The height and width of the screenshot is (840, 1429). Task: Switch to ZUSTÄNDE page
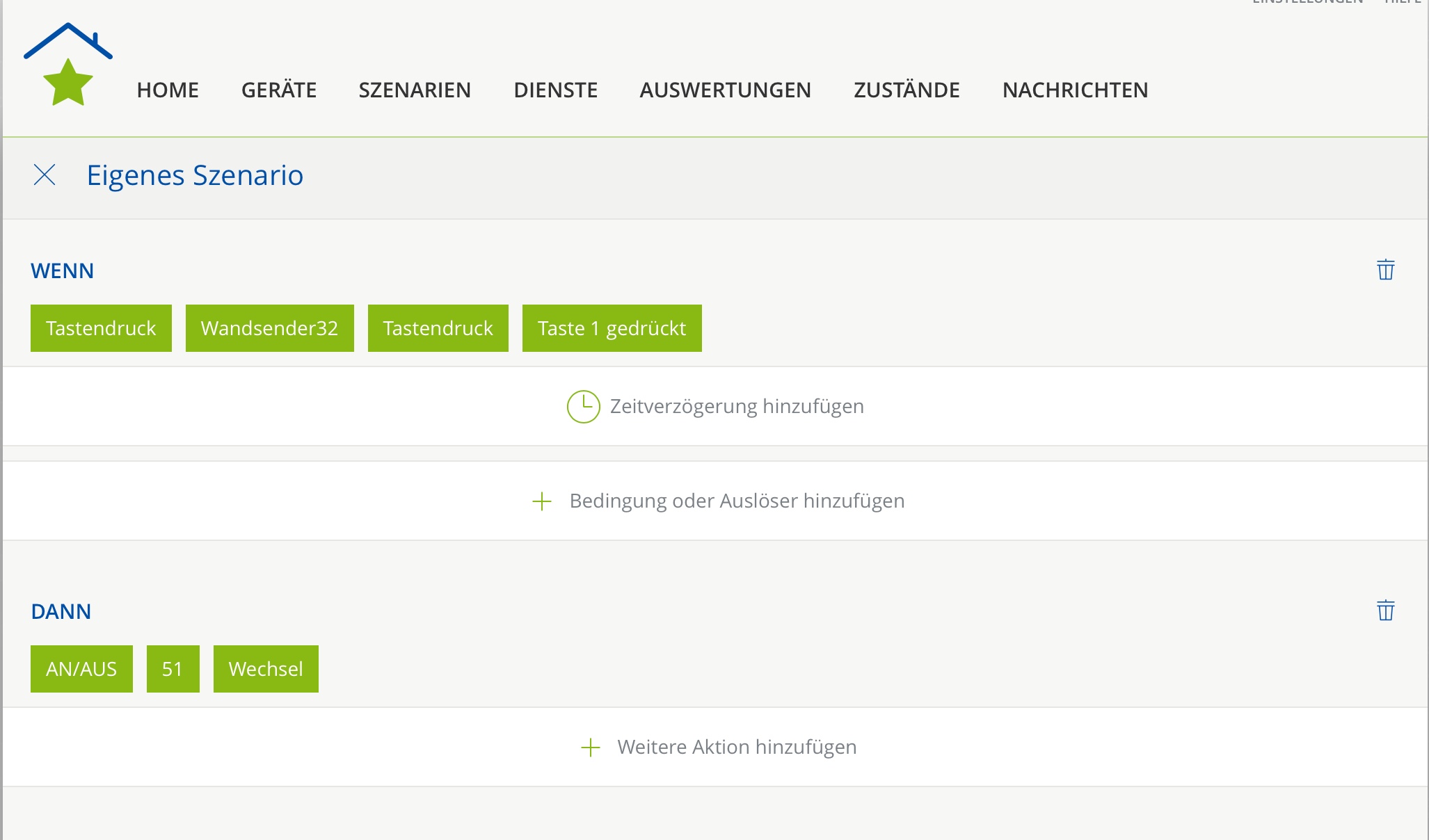[907, 90]
